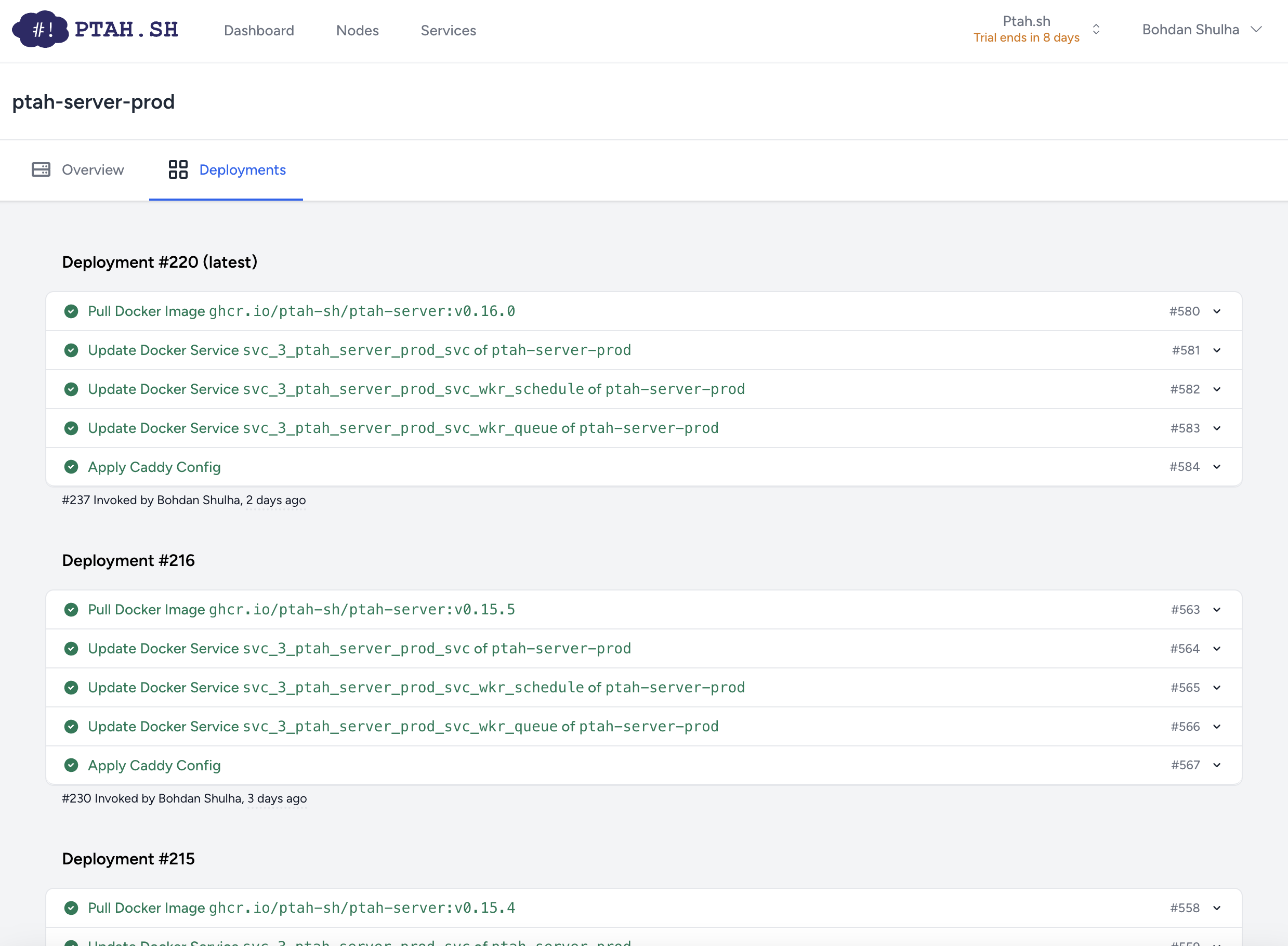
Task: Open the Ptah.sh team switcher
Action: [1036, 29]
